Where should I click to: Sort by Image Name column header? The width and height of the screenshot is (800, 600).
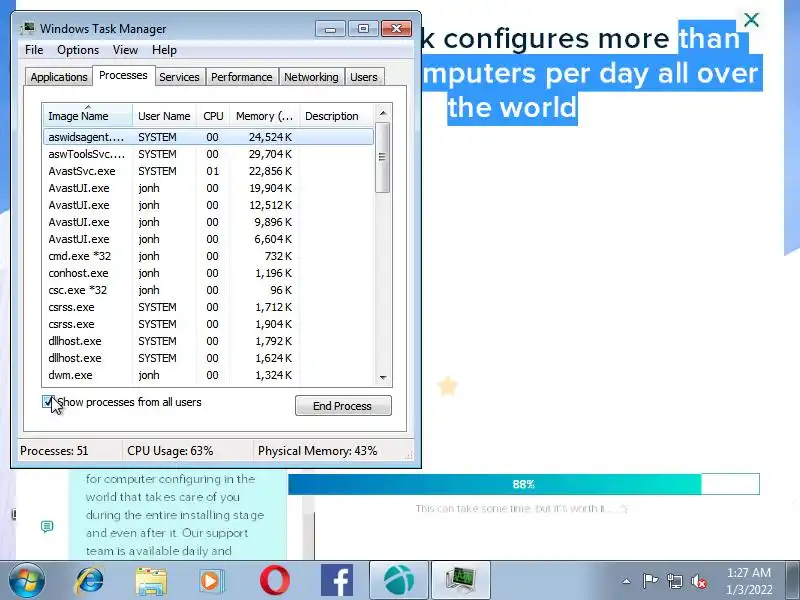click(88, 116)
